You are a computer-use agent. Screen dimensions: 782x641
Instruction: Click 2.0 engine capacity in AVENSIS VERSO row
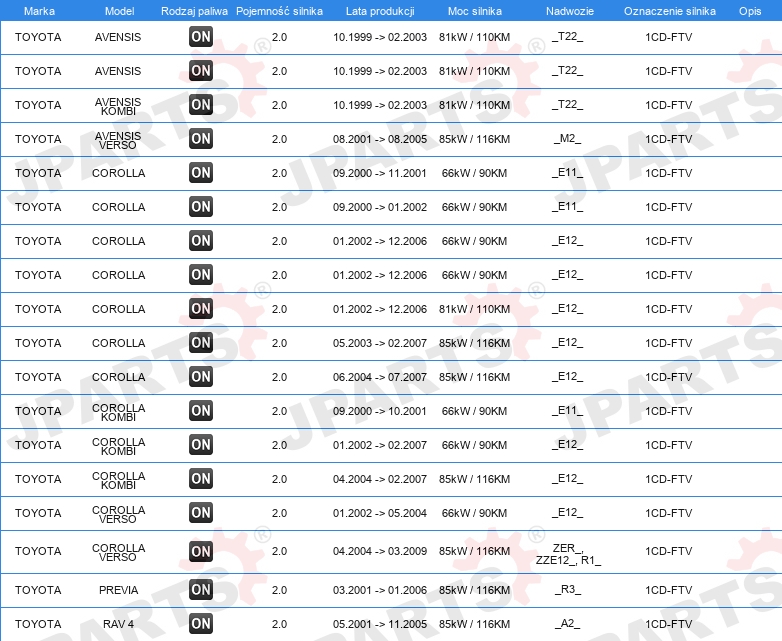click(279, 139)
